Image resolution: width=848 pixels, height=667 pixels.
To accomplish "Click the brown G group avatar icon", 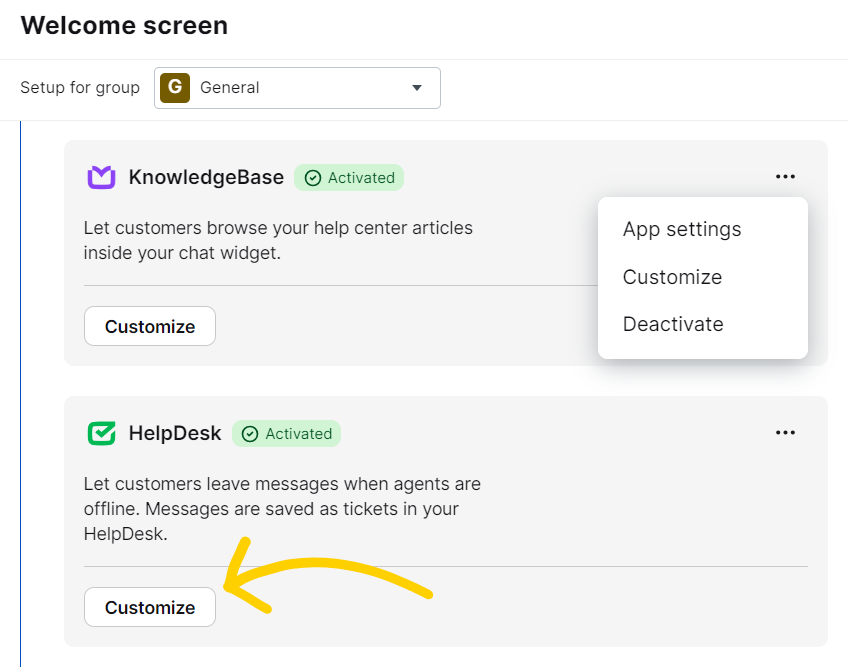I will [175, 88].
